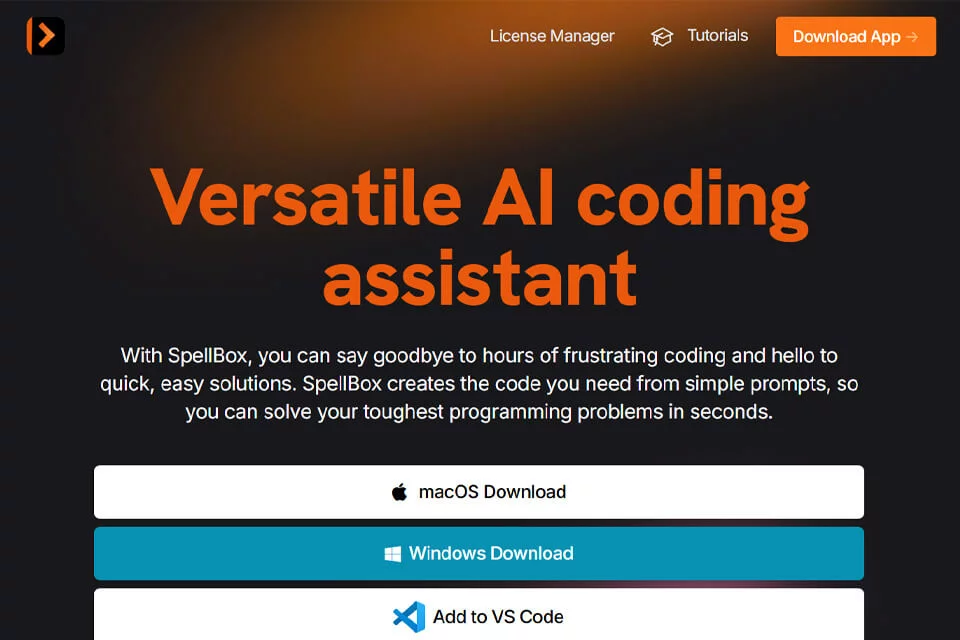Click the VS Code logo icon

pos(409,617)
